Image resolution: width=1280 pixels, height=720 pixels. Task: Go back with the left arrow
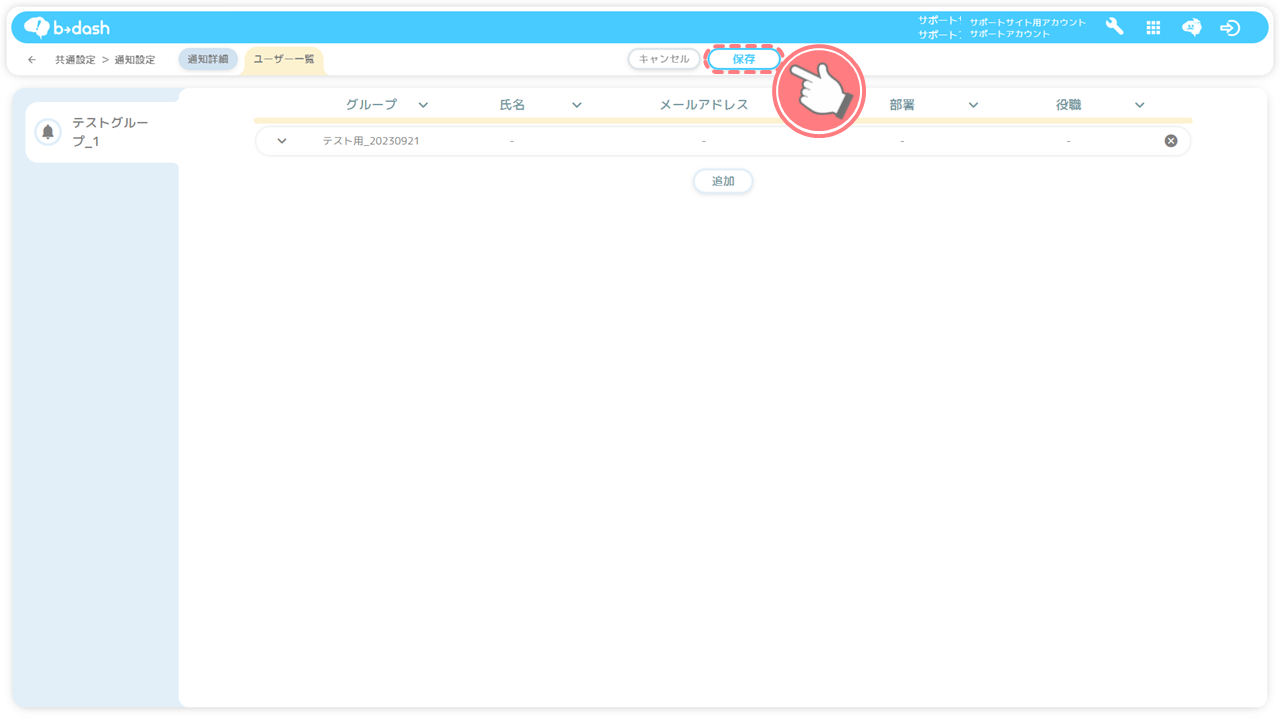(x=32, y=60)
